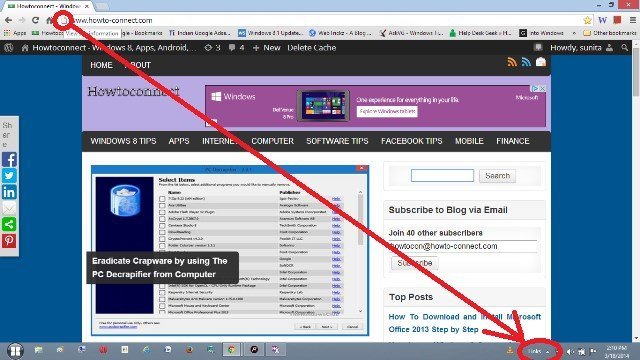Click the Subscribe button
The height and width of the screenshot is (360, 640).
point(414,263)
